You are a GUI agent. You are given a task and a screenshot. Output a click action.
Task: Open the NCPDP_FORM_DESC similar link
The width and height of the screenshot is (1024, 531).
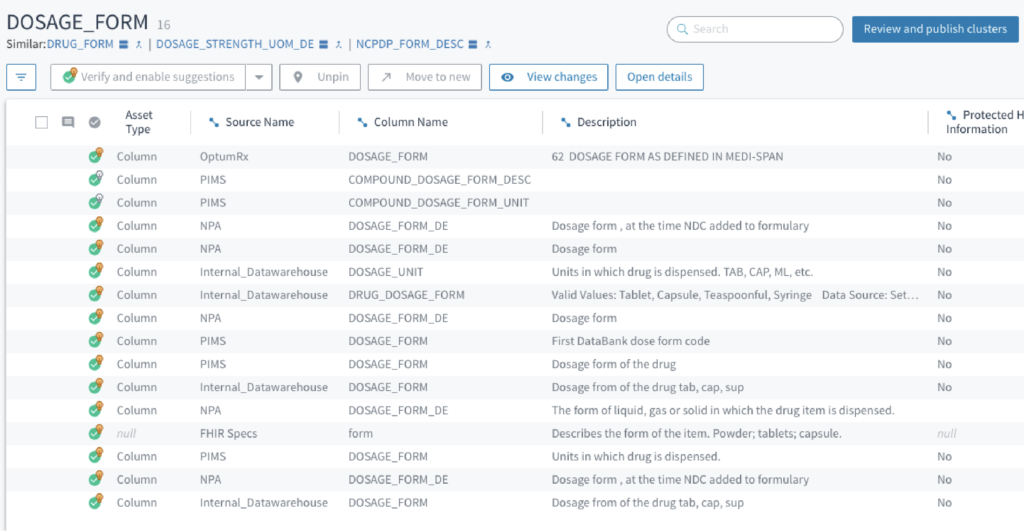coord(410,44)
